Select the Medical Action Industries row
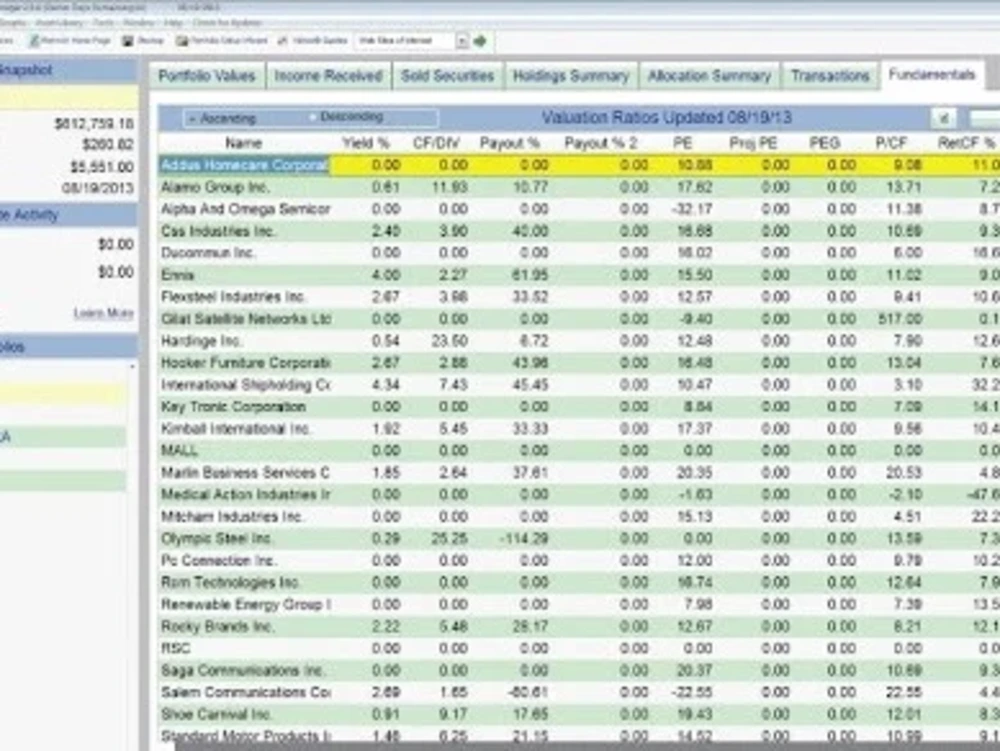The width and height of the screenshot is (1000, 751). (x=579, y=495)
